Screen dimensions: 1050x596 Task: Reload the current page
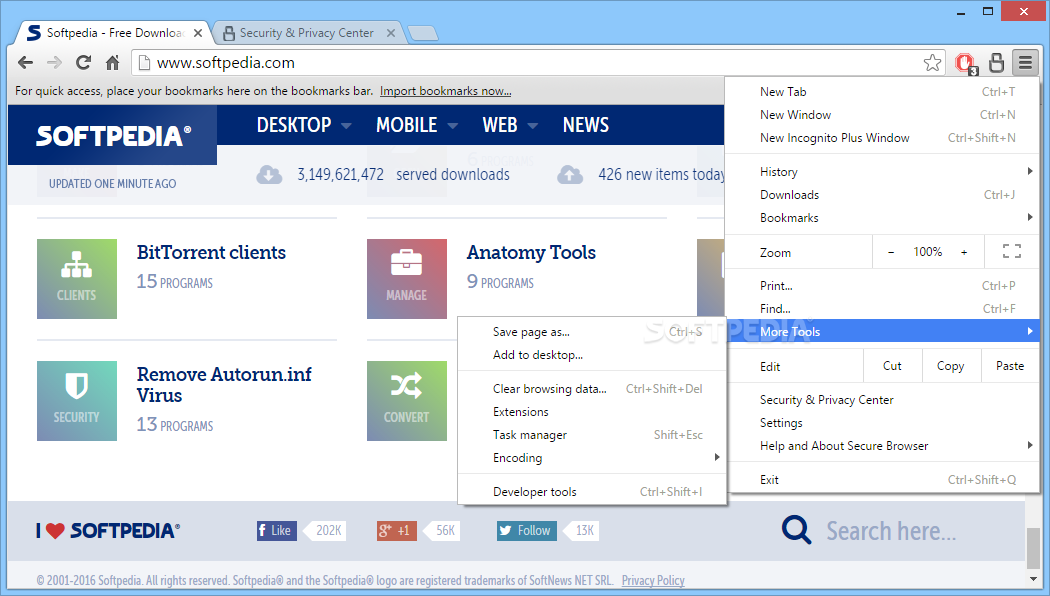pos(83,63)
